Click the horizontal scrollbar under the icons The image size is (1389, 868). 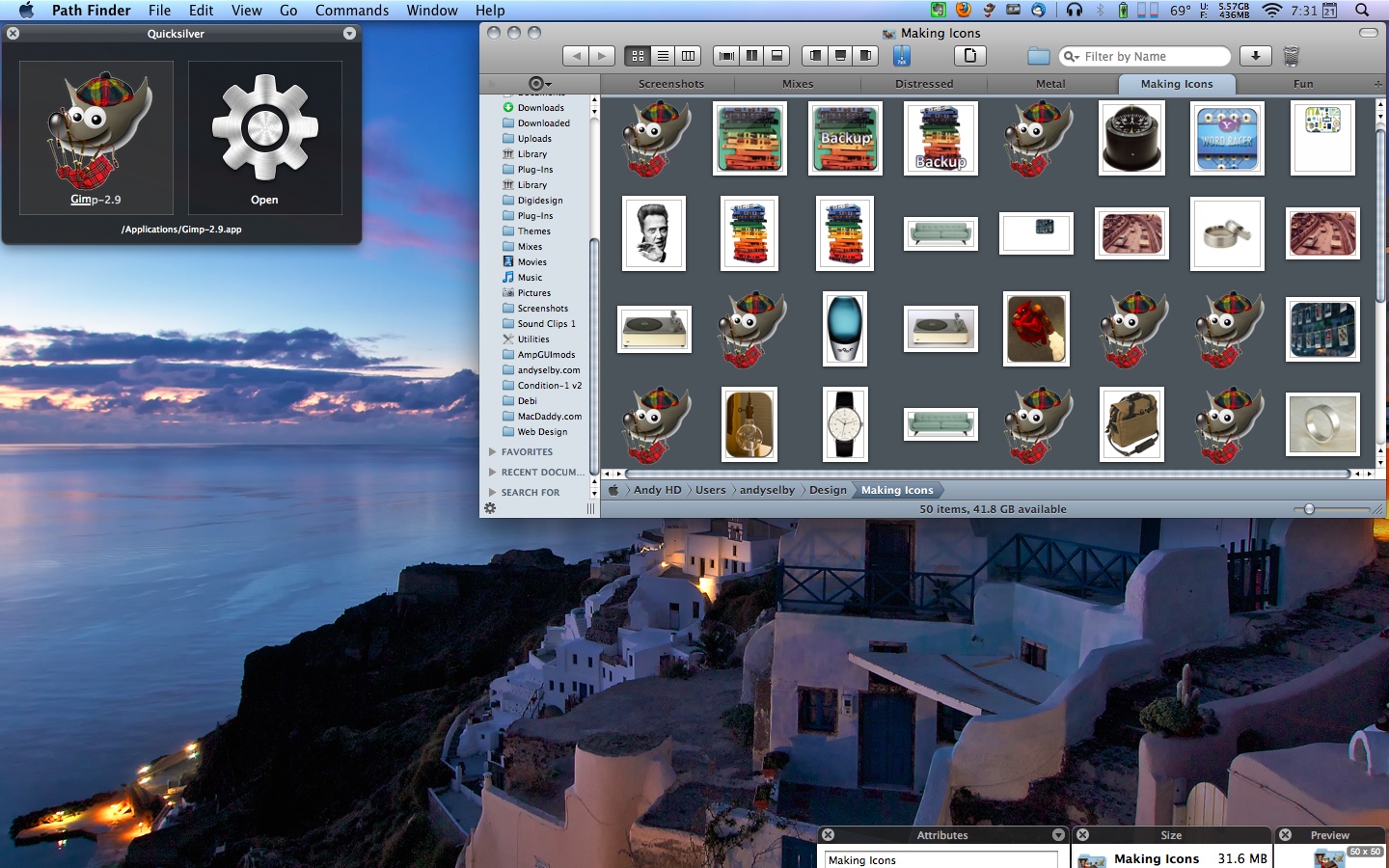pyautogui.click(x=986, y=474)
